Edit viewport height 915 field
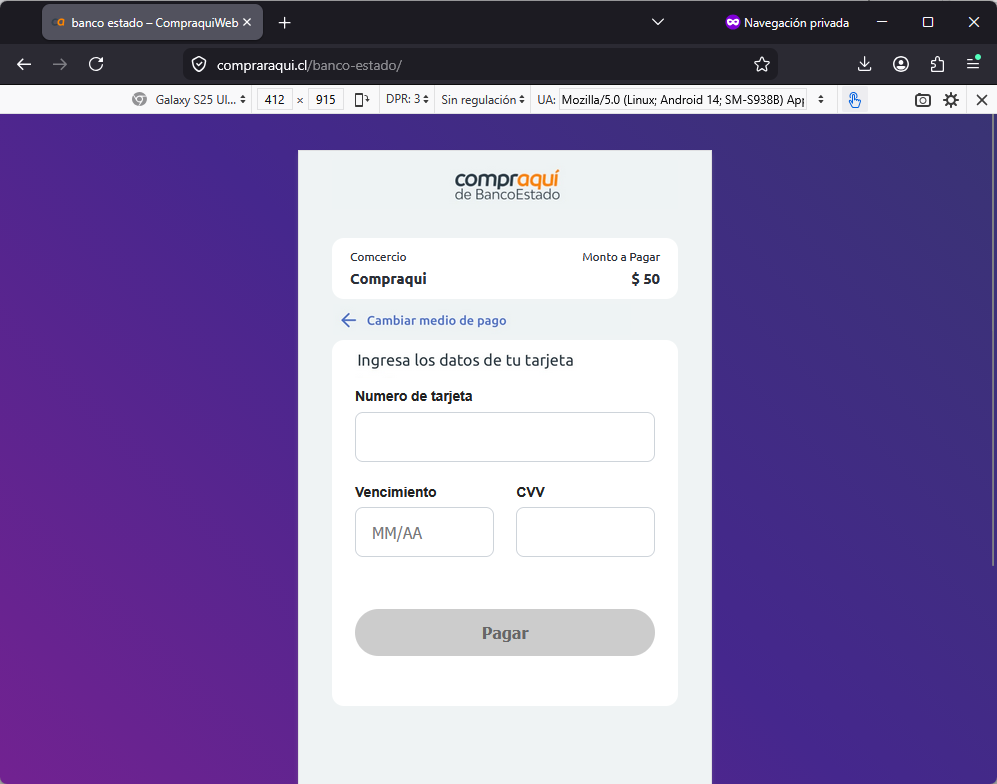Screen dimensions: 997x784 click(326, 100)
